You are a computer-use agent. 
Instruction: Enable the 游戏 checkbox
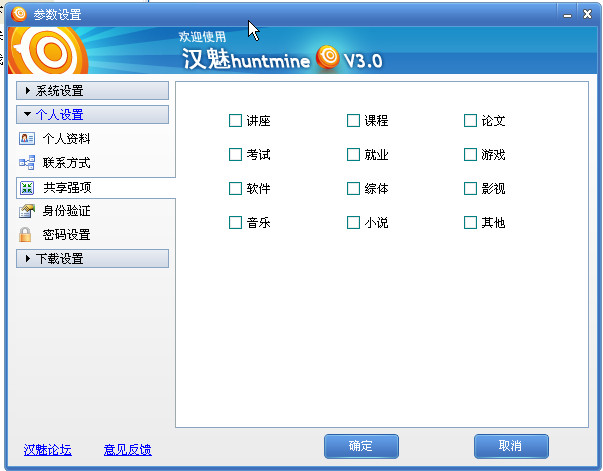[x=470, y=155]
